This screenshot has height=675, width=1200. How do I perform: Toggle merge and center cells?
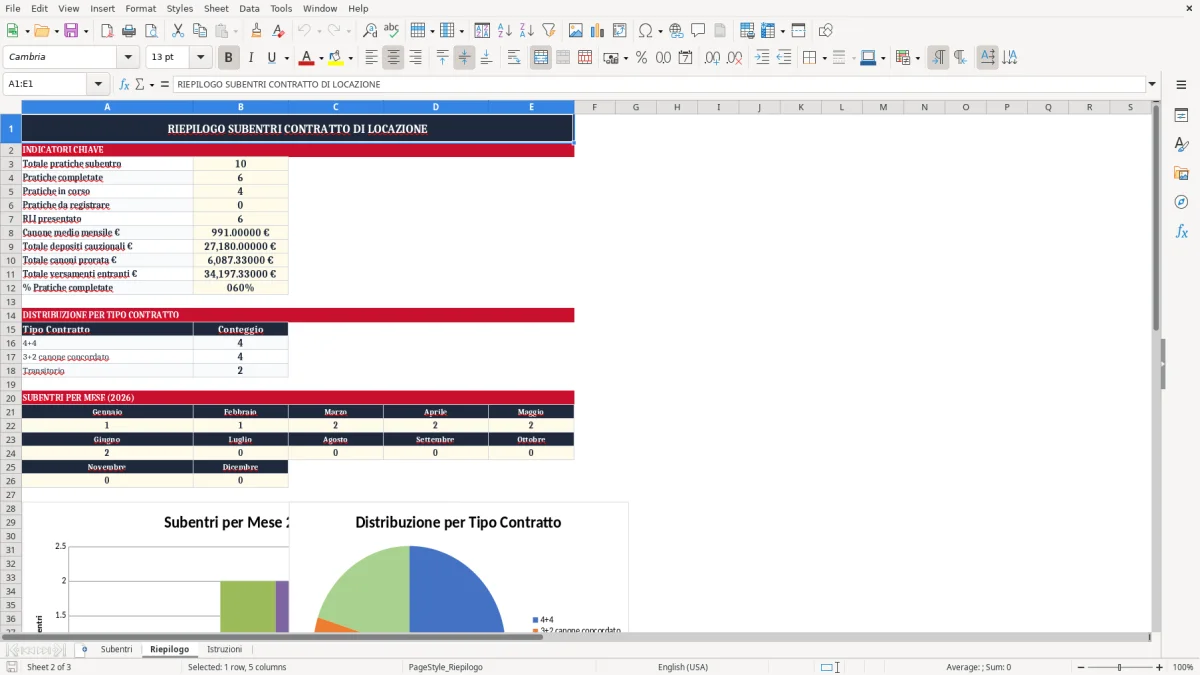(541, 58)
